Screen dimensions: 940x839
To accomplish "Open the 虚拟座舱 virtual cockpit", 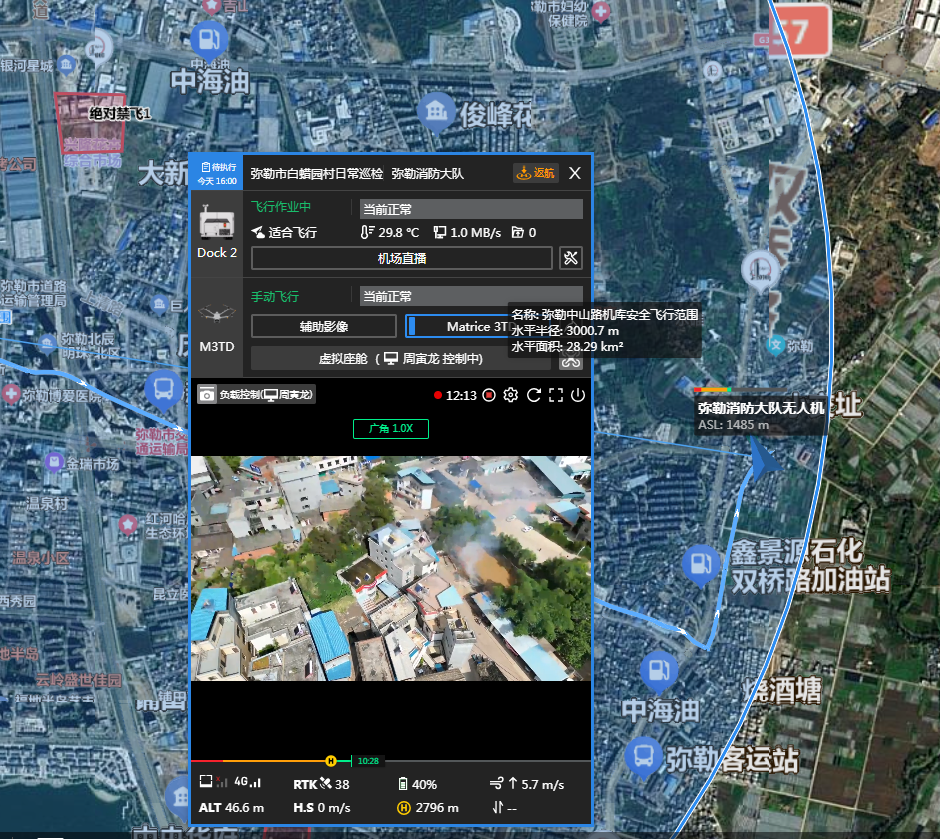I will (x=401, y=358).
